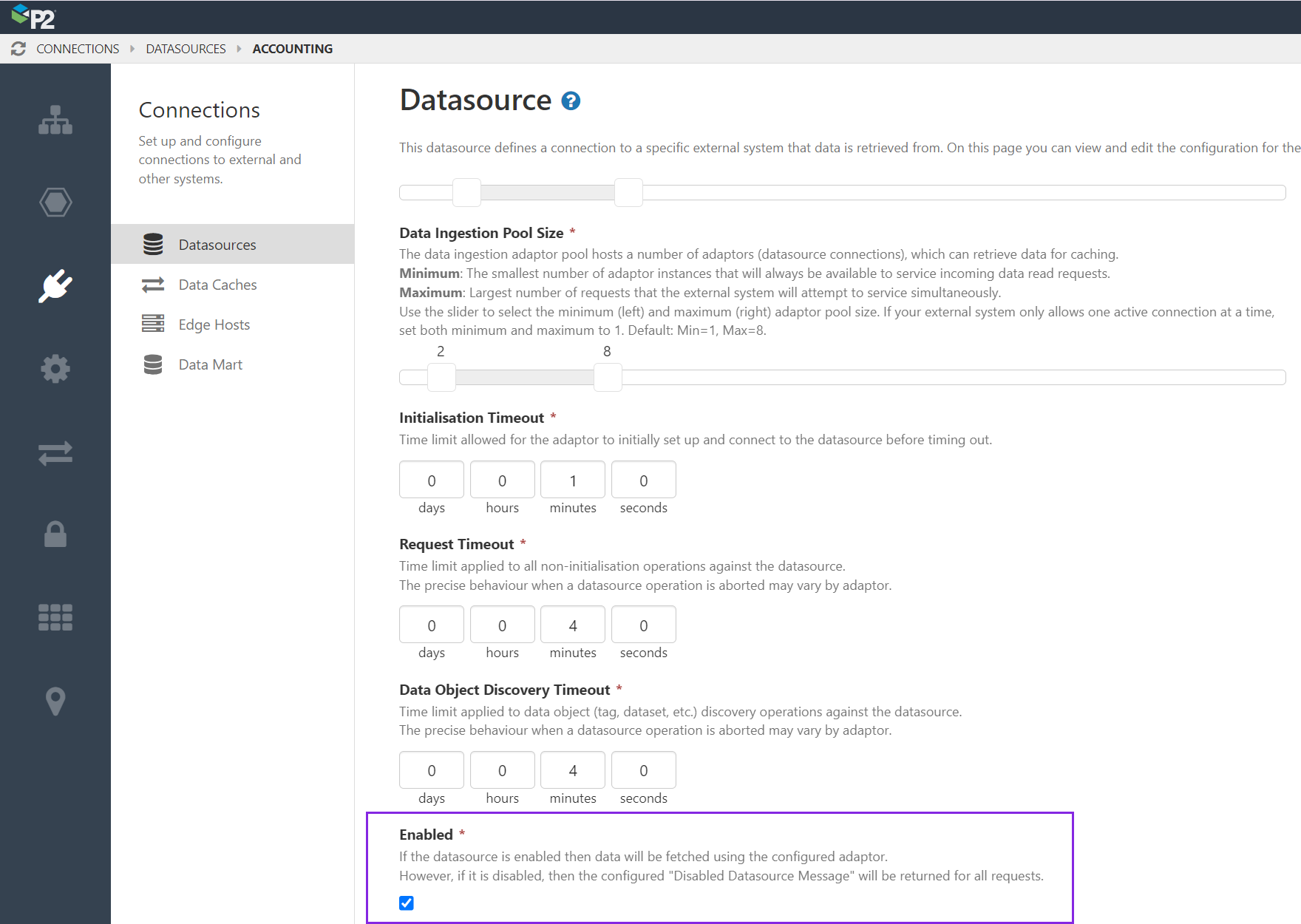Select the hexagon shape sidebar icon

[x=55, y=202]
